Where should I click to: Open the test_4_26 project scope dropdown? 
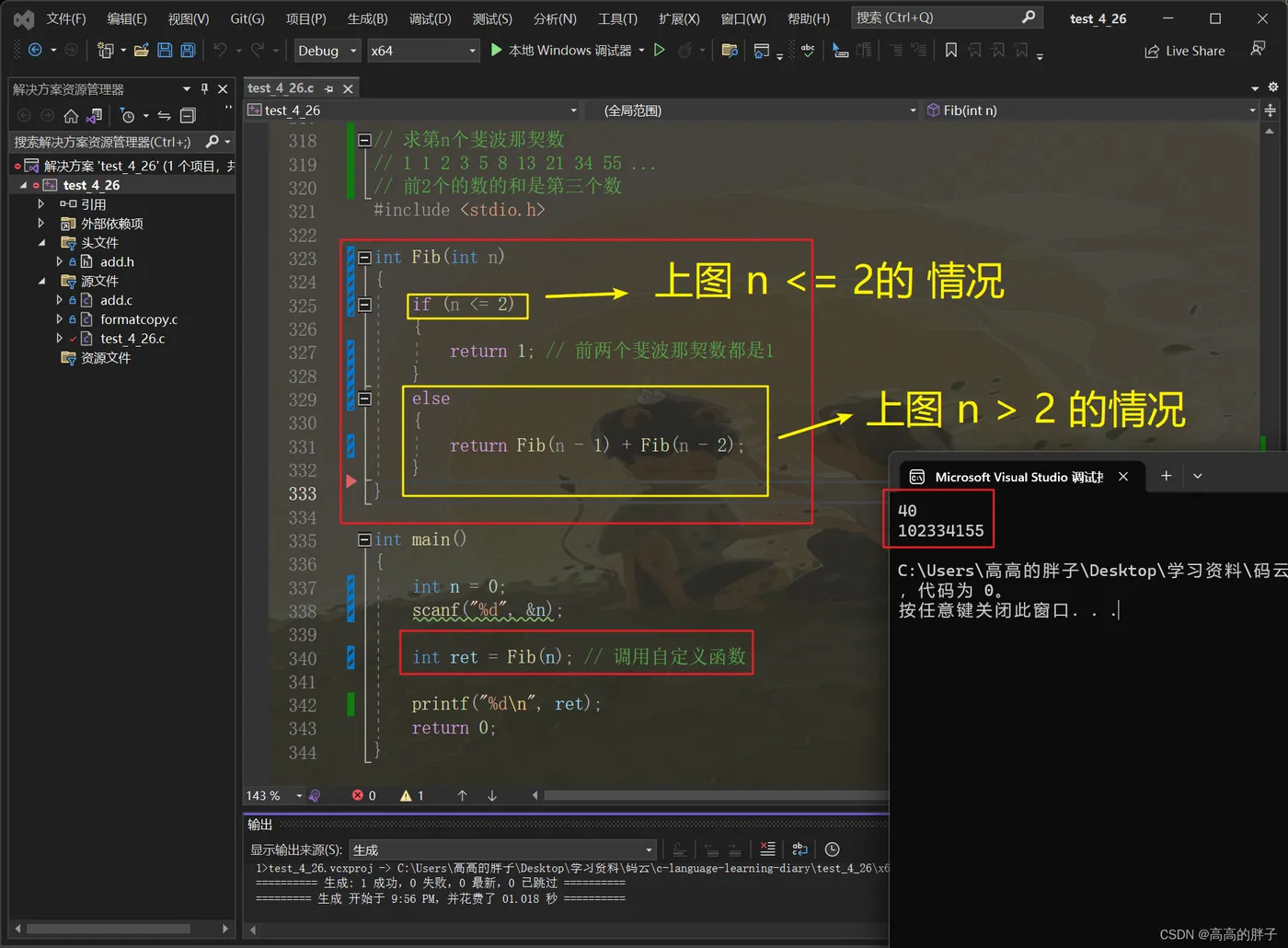tap(412, 110)
